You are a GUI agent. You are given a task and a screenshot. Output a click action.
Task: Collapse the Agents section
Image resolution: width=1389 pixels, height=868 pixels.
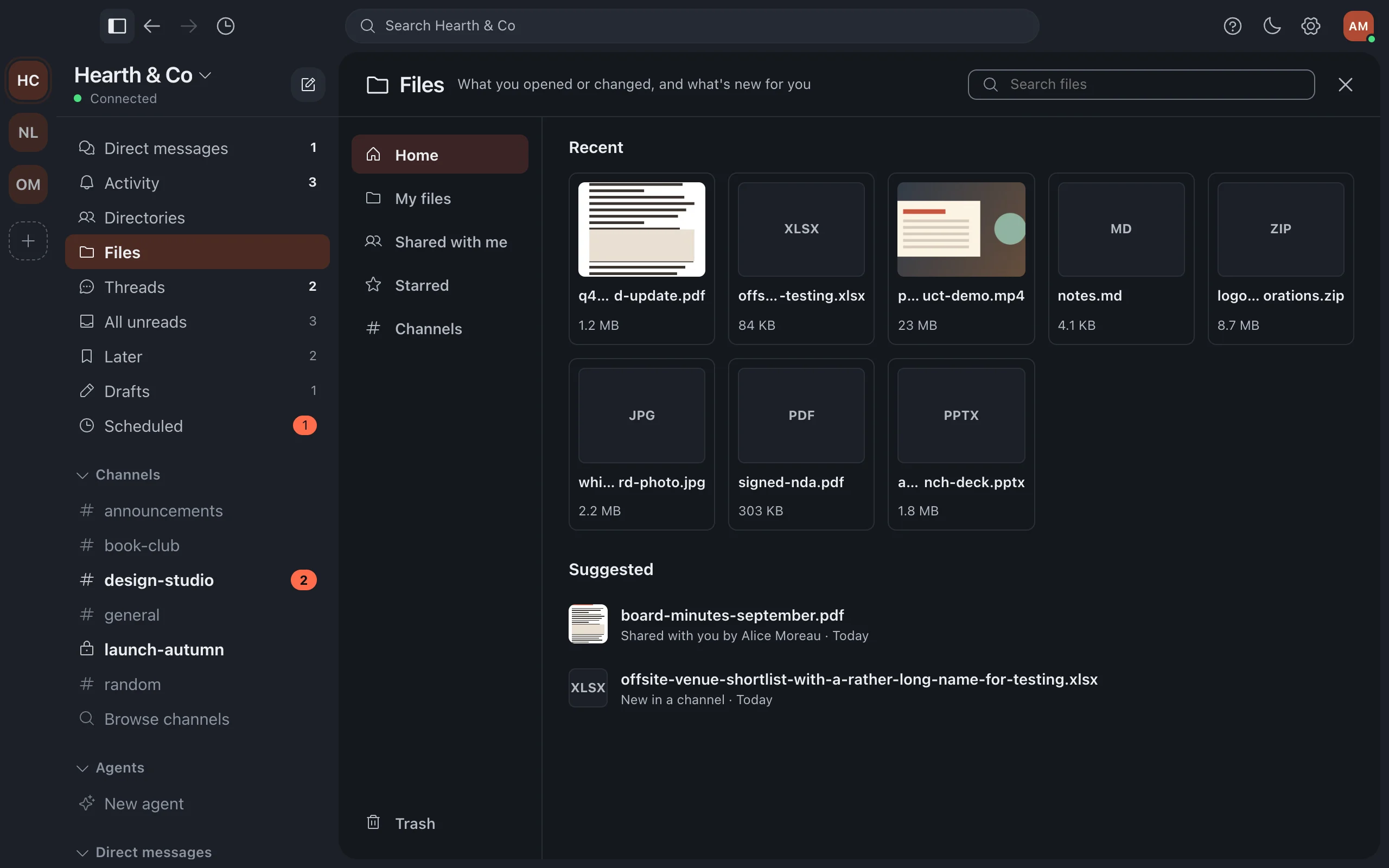[111, 768]
